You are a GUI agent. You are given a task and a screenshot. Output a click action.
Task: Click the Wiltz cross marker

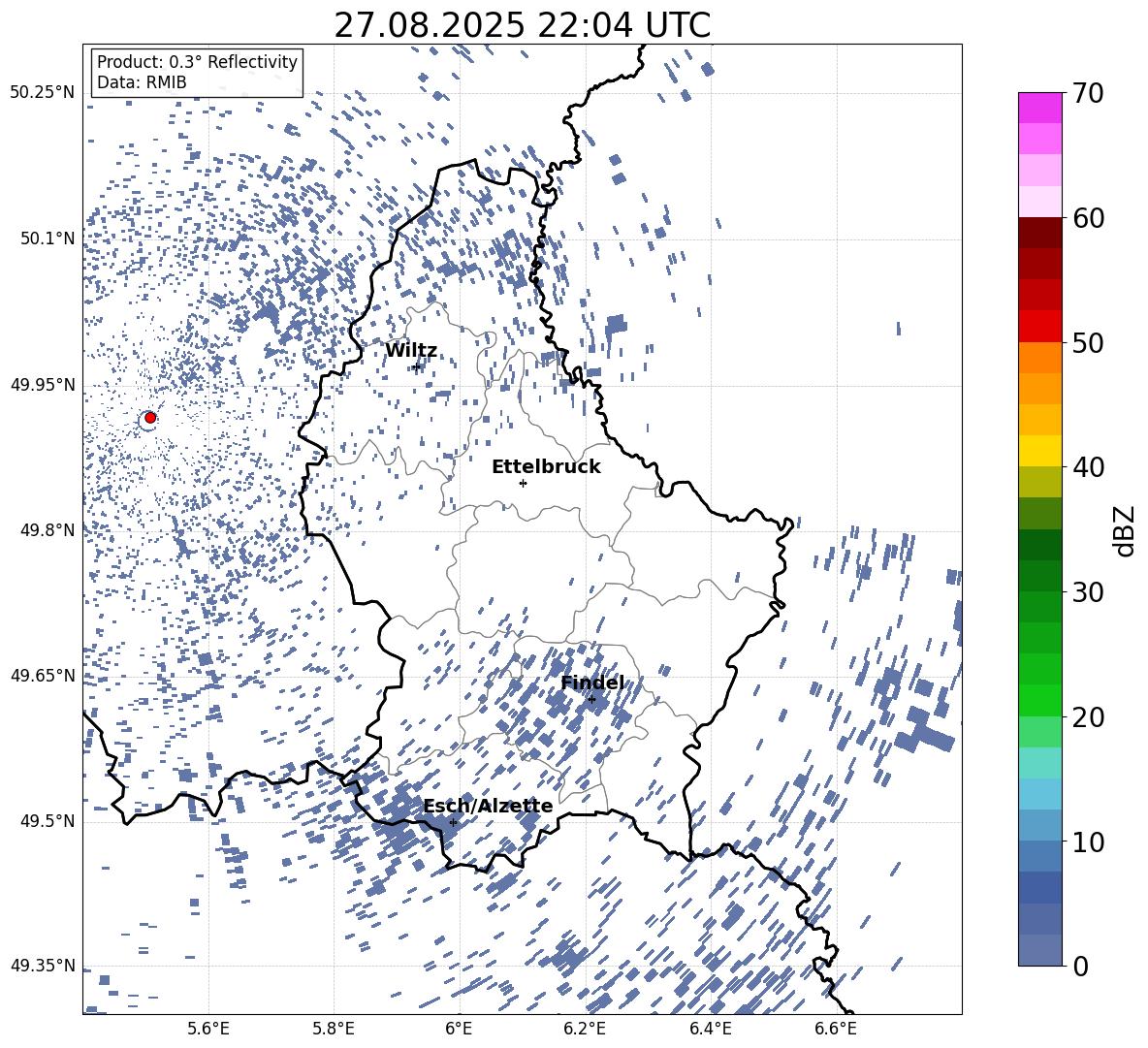417,366
